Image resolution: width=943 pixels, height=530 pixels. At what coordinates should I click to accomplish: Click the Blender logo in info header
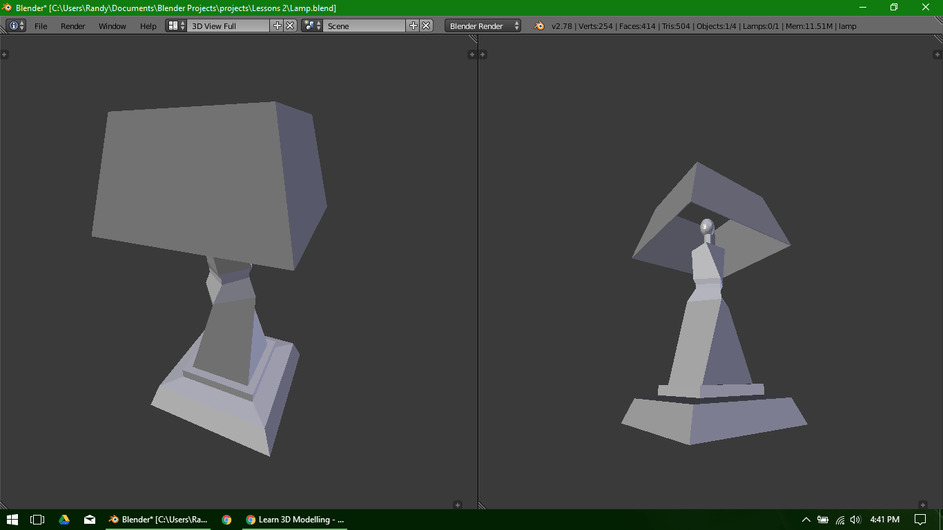(540, 26)
